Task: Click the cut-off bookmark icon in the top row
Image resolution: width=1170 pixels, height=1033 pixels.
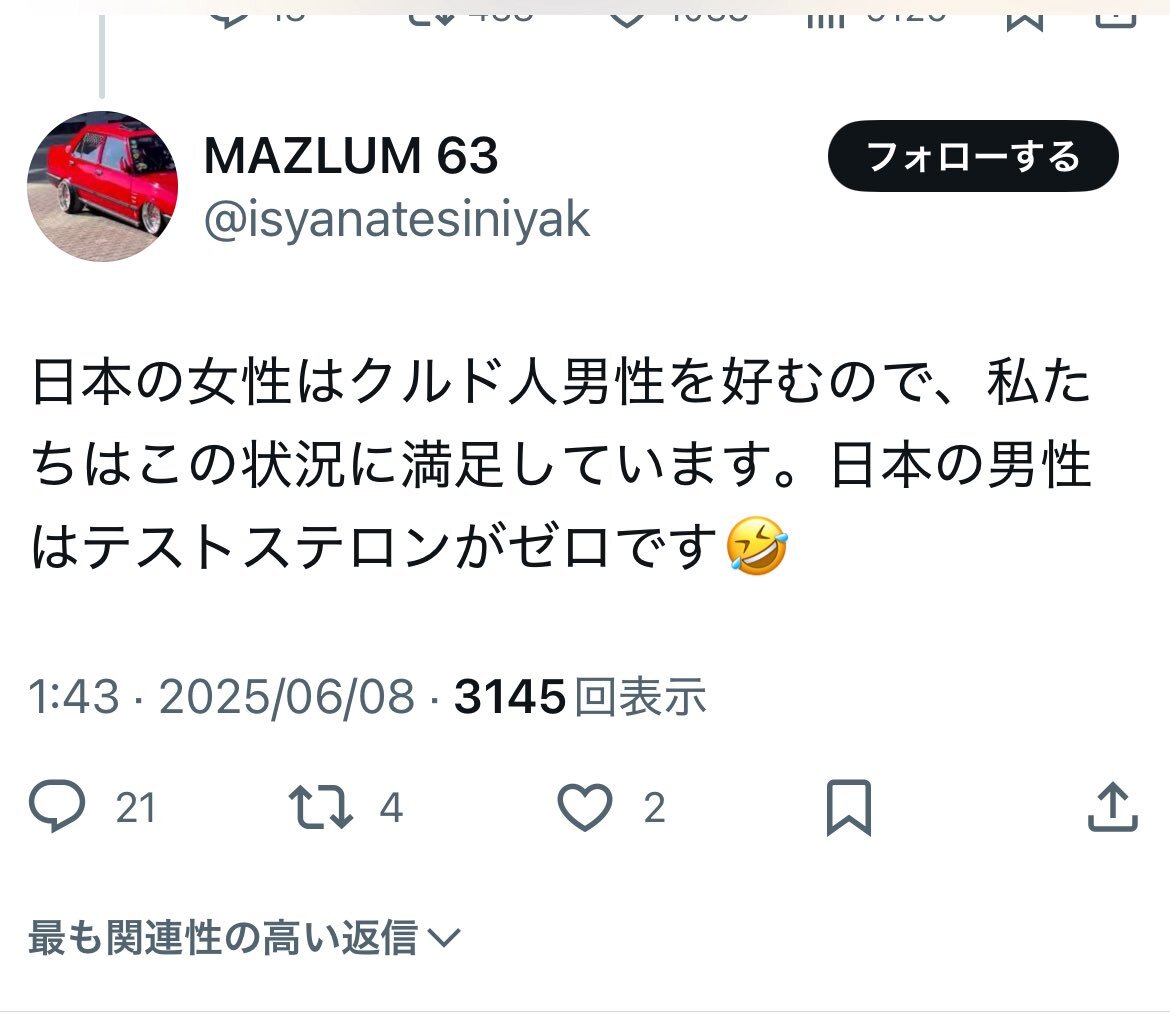Action: 1025,16
